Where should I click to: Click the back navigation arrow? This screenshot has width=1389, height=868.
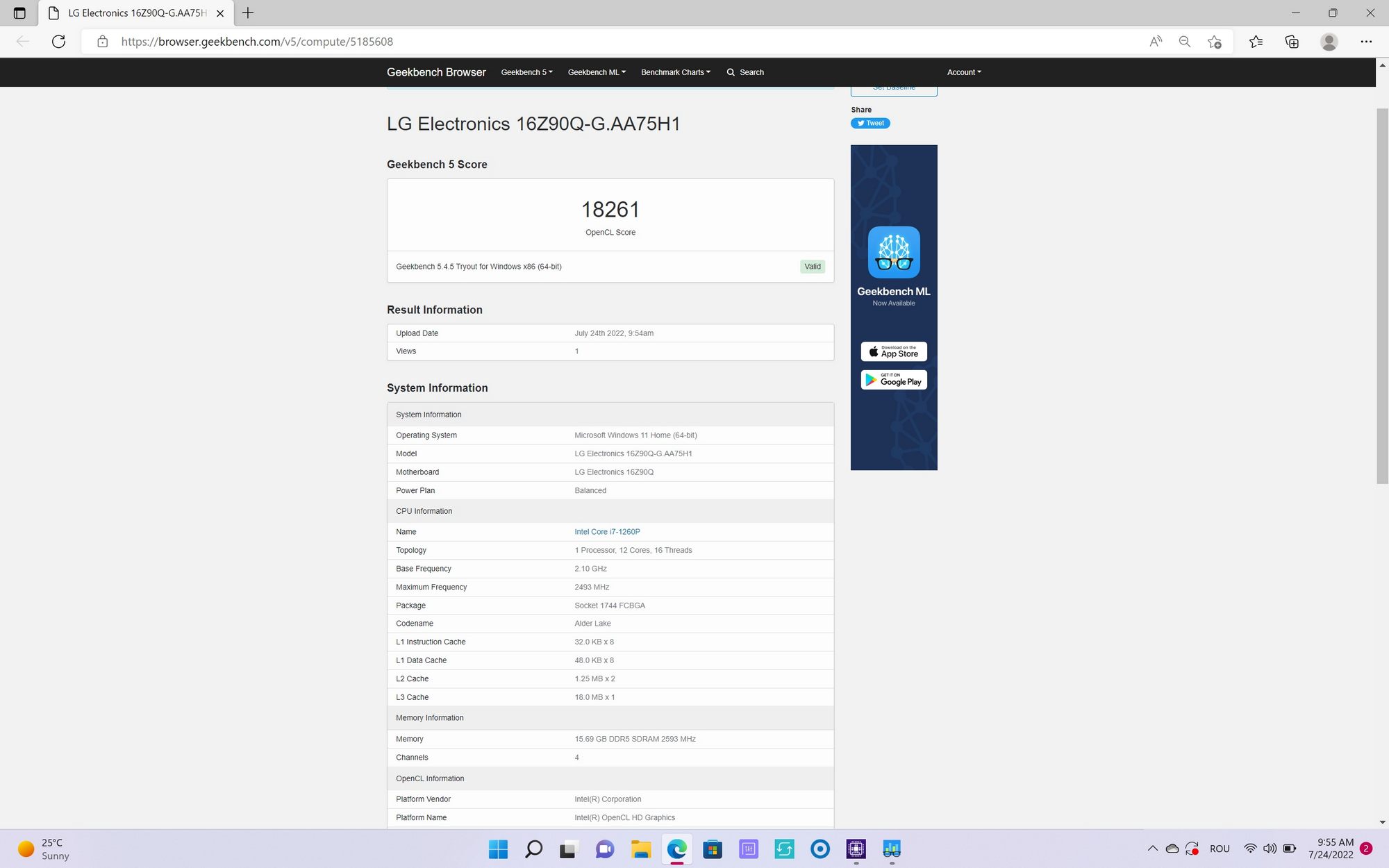pos(22,42)
